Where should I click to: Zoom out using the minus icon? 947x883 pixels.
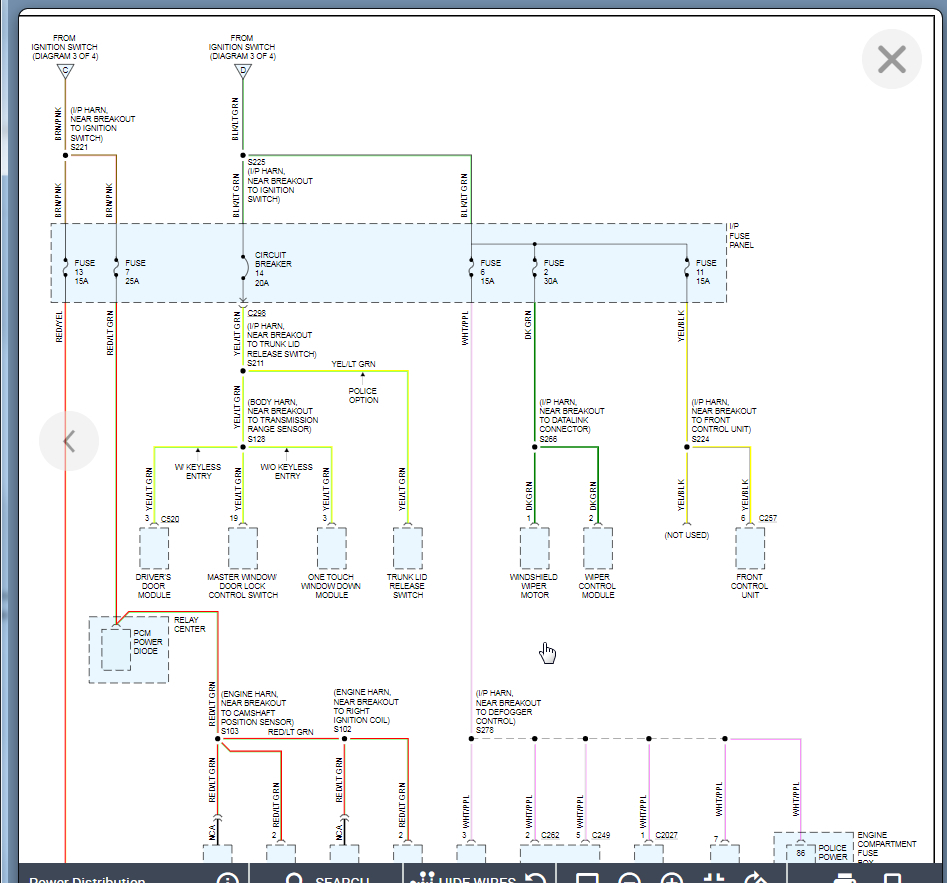coord(629,879)
